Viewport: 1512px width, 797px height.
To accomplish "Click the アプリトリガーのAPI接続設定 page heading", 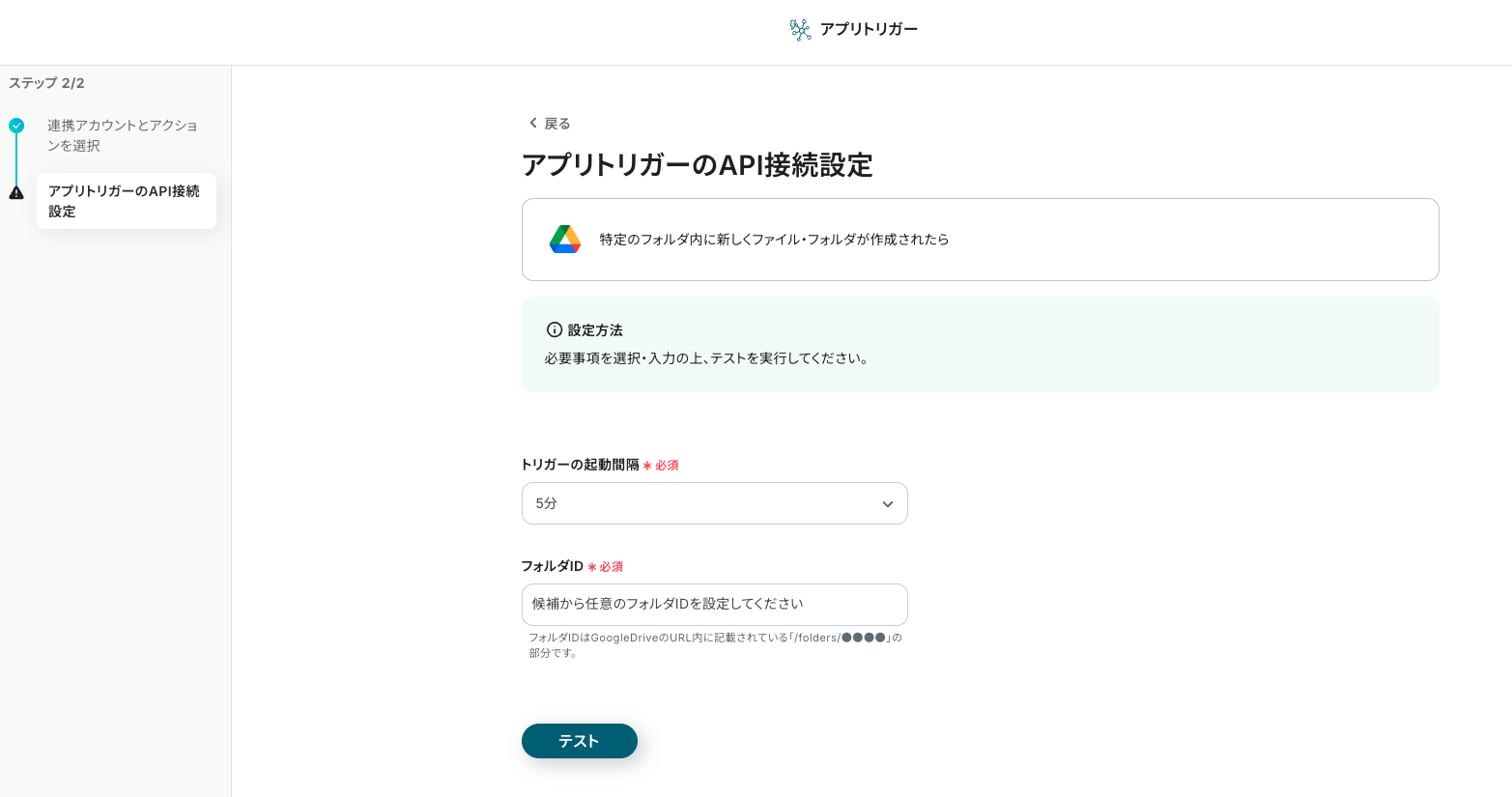I will tap(697, 165).
